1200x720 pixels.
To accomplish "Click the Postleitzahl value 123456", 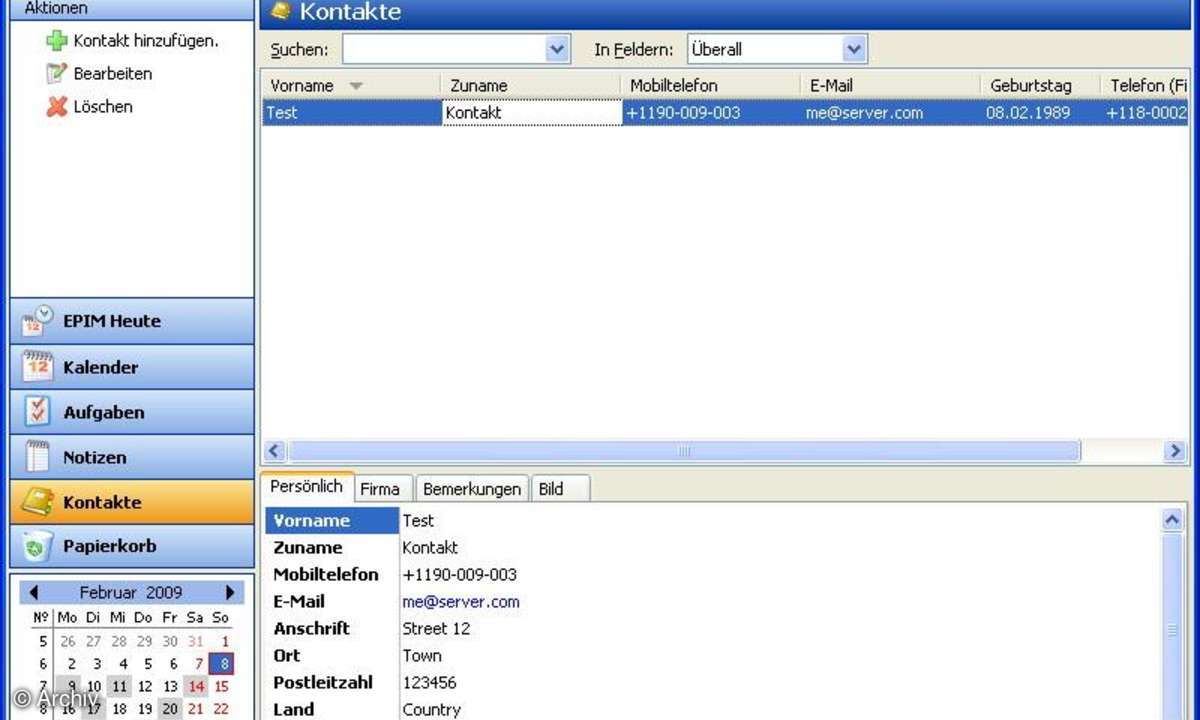I will (x=429, y=683).
